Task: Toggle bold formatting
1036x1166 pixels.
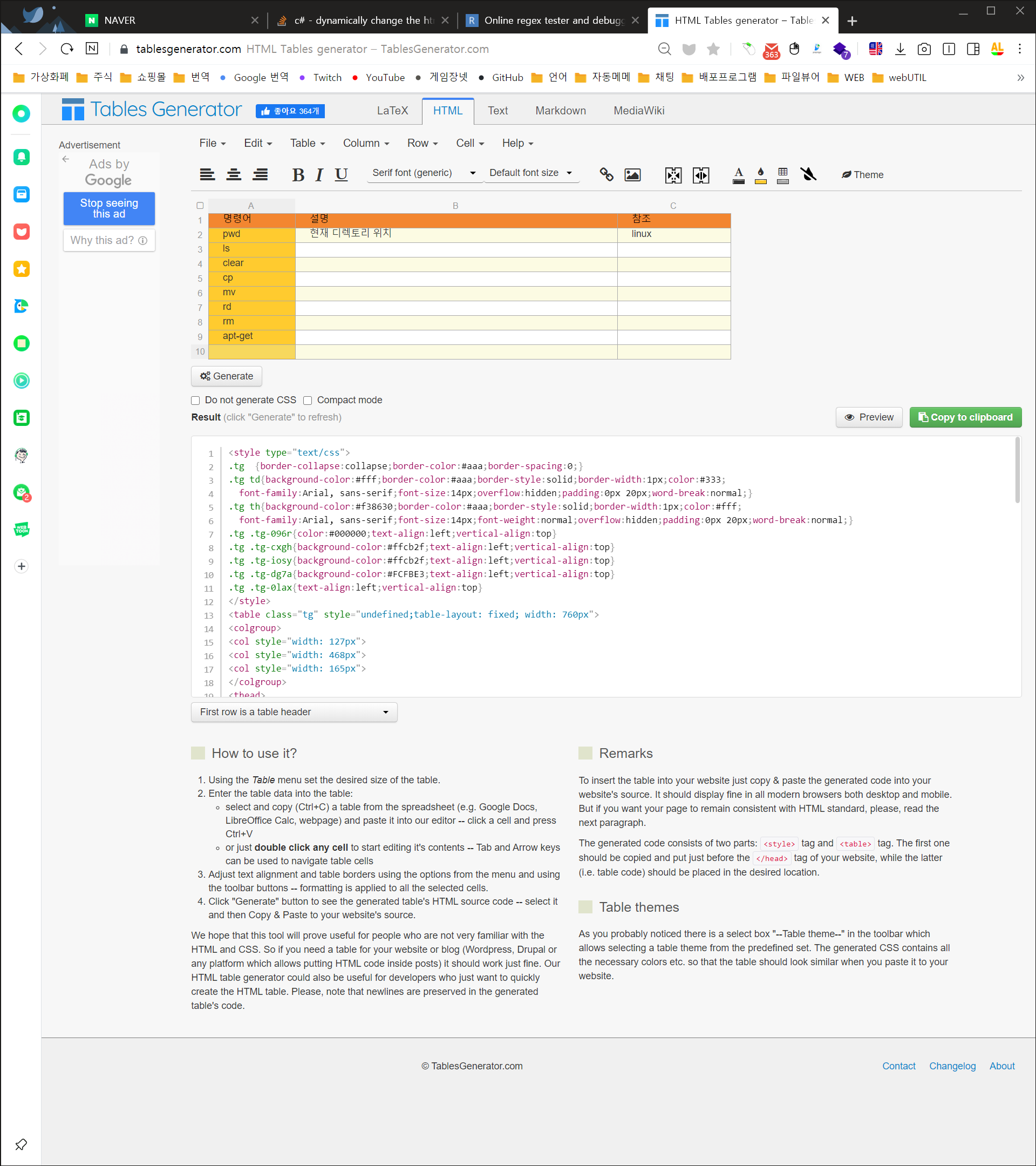Action: click(298, 174)
